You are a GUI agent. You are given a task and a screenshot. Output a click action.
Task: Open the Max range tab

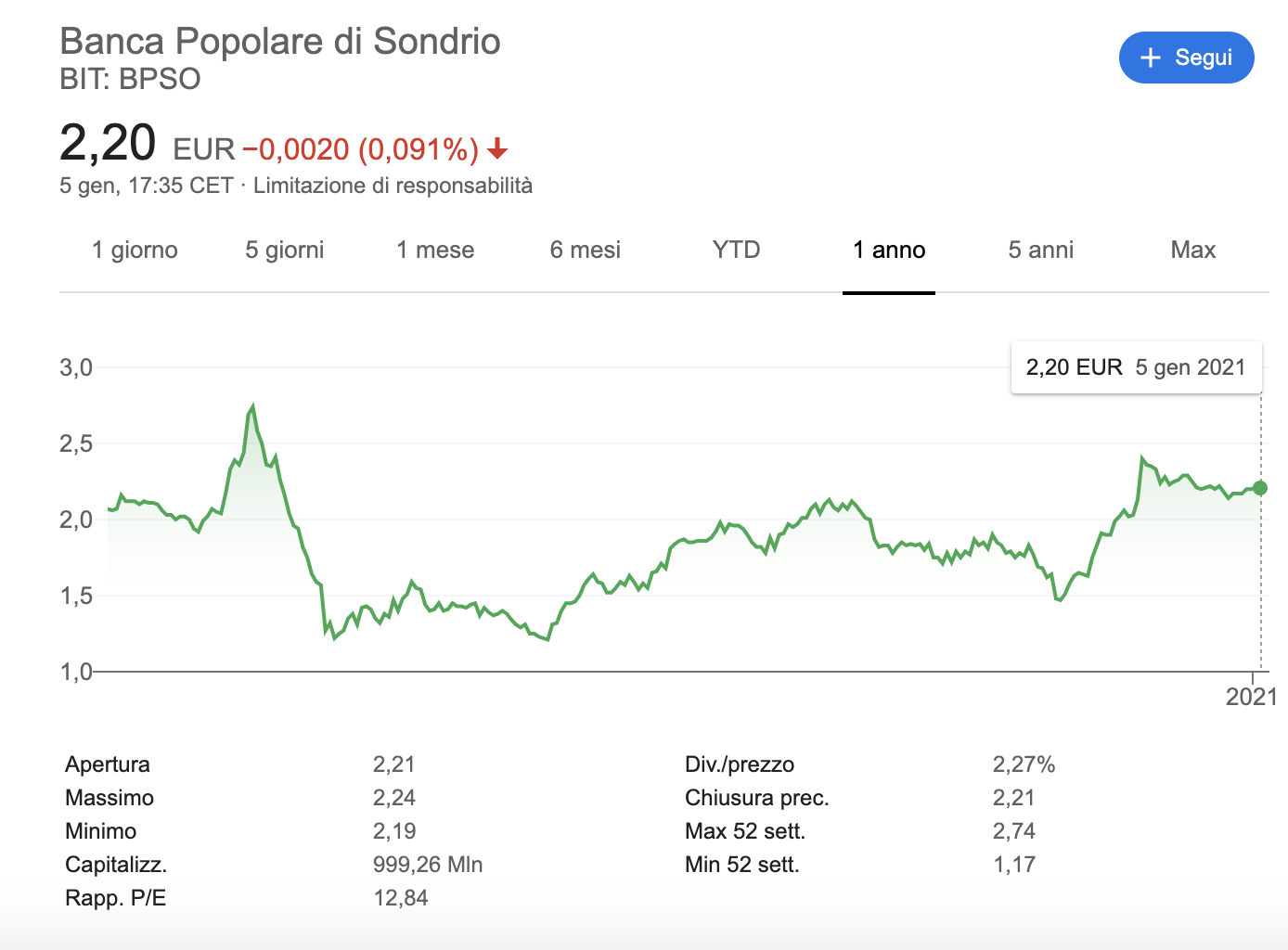point(1192,250)
